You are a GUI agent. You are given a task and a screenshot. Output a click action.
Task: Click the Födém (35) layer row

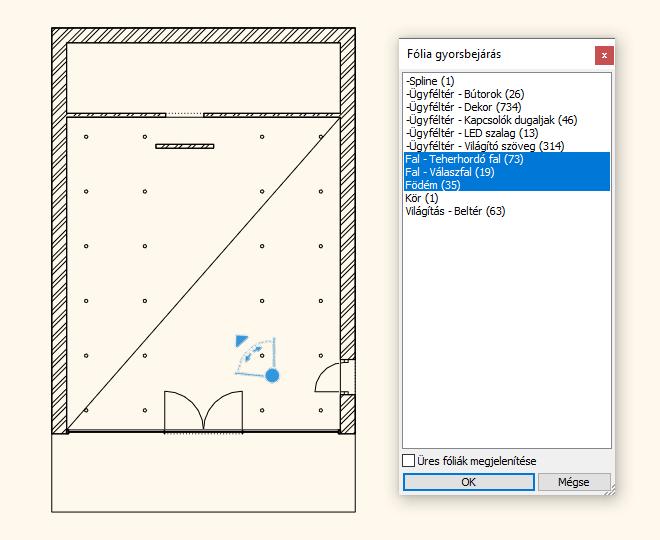pos(507,185)
